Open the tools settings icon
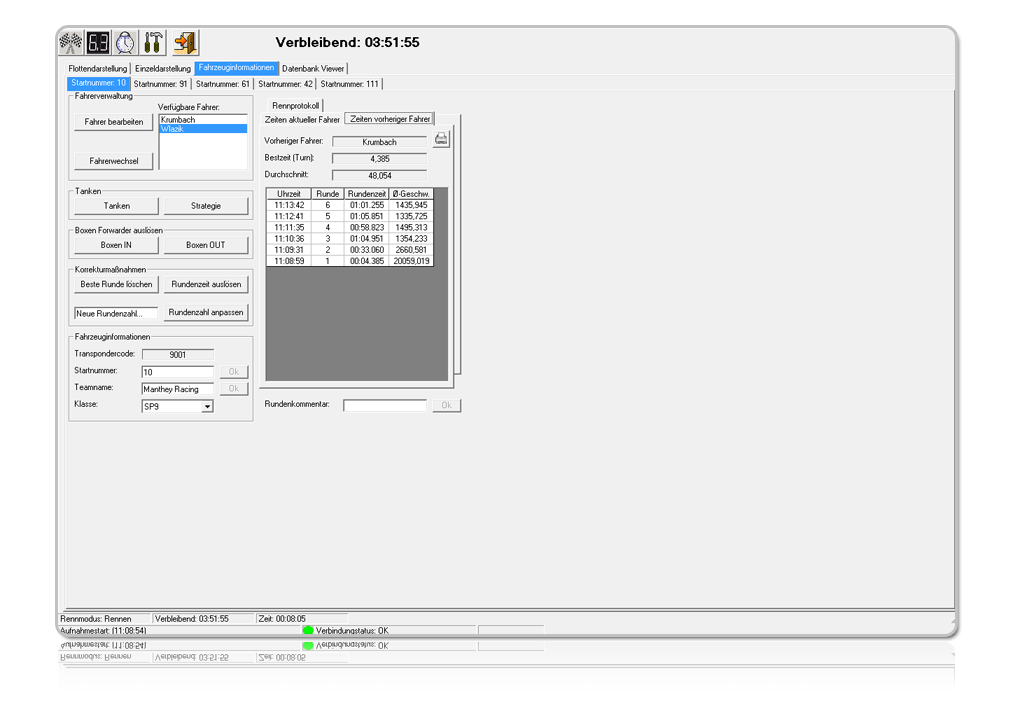1024x713 pixels. pyautogui.click(x=153, y=42)
